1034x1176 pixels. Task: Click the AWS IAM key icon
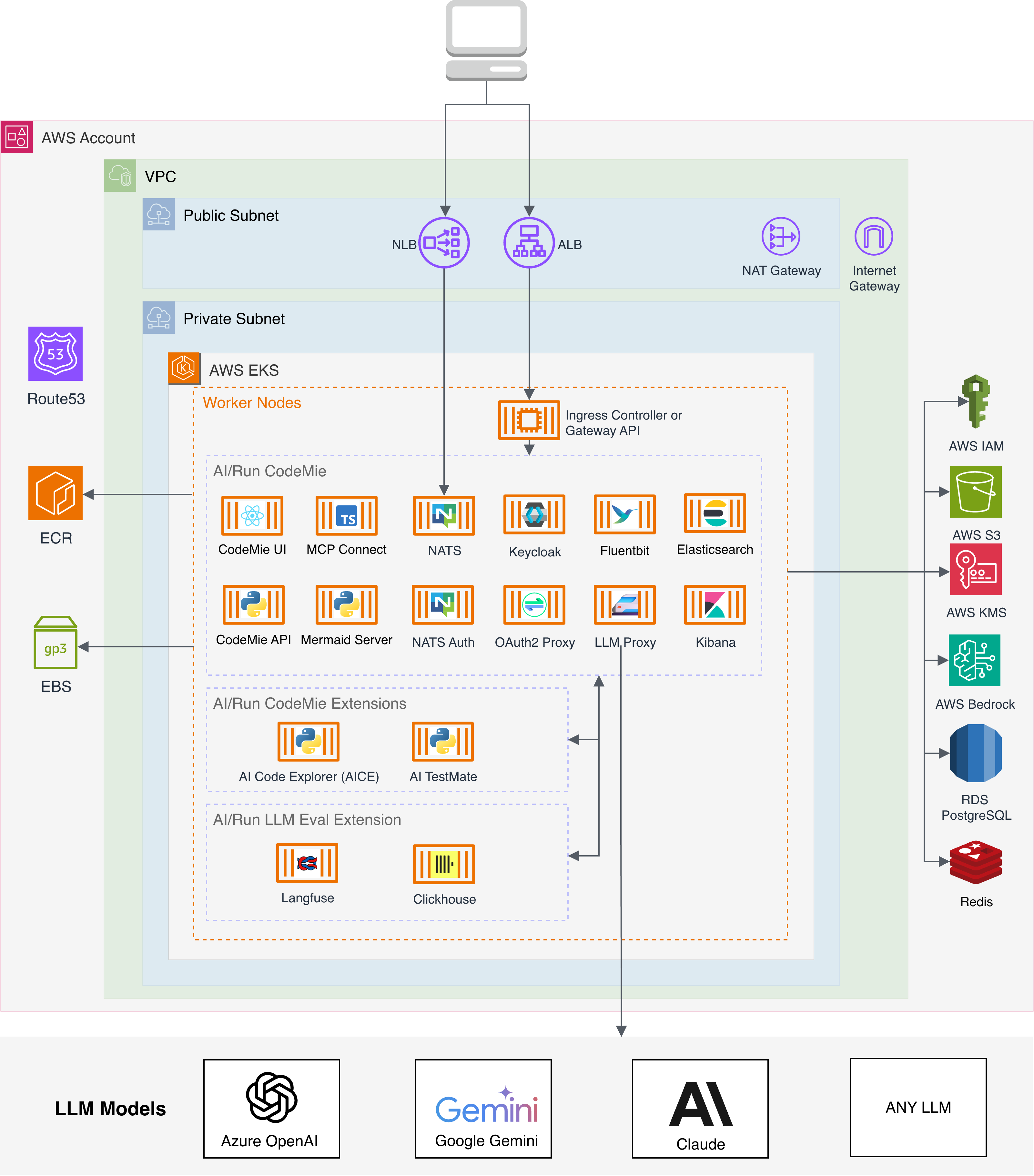point(976,401)
